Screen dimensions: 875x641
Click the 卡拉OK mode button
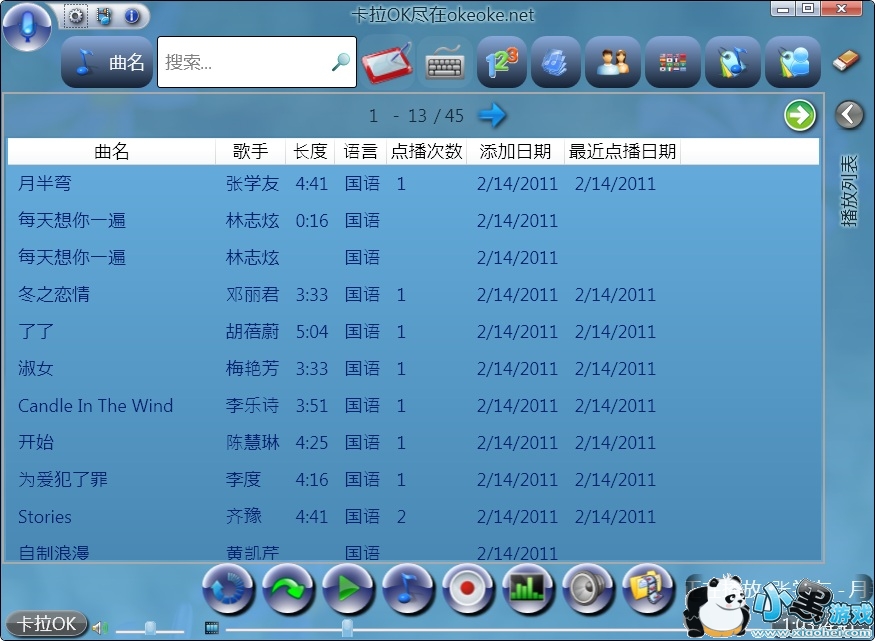(46, 623)
